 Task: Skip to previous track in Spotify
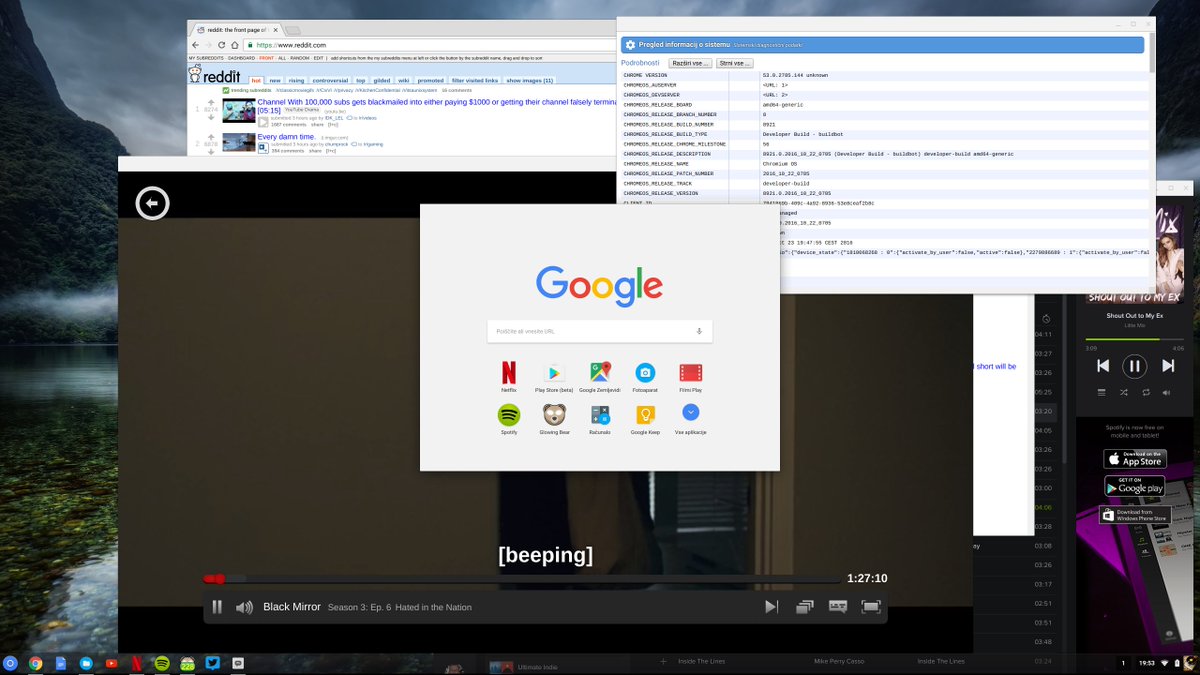tap(1103, 366)
